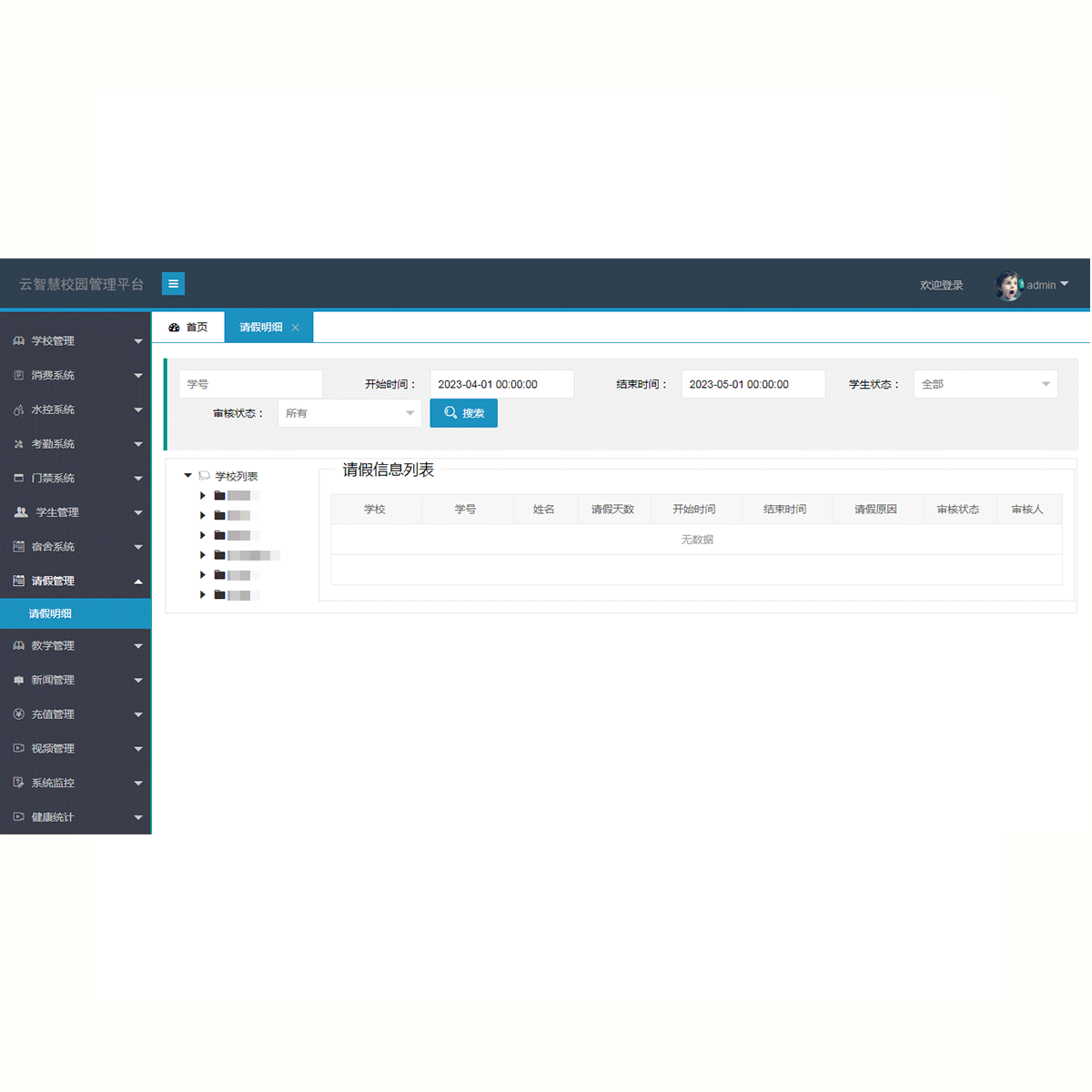This screenshot has width=1092, height=1092.
Task: Click the 结束时间 column header in table
Action: pos(785,510)
